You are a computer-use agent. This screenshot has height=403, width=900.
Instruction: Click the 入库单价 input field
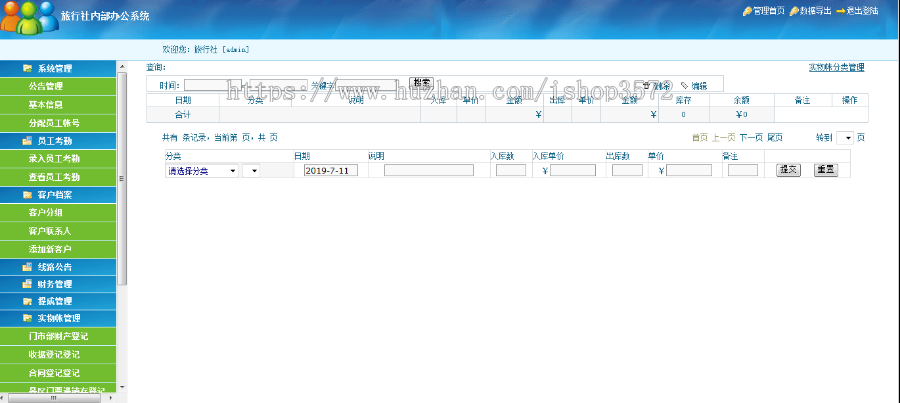point(573,170)
